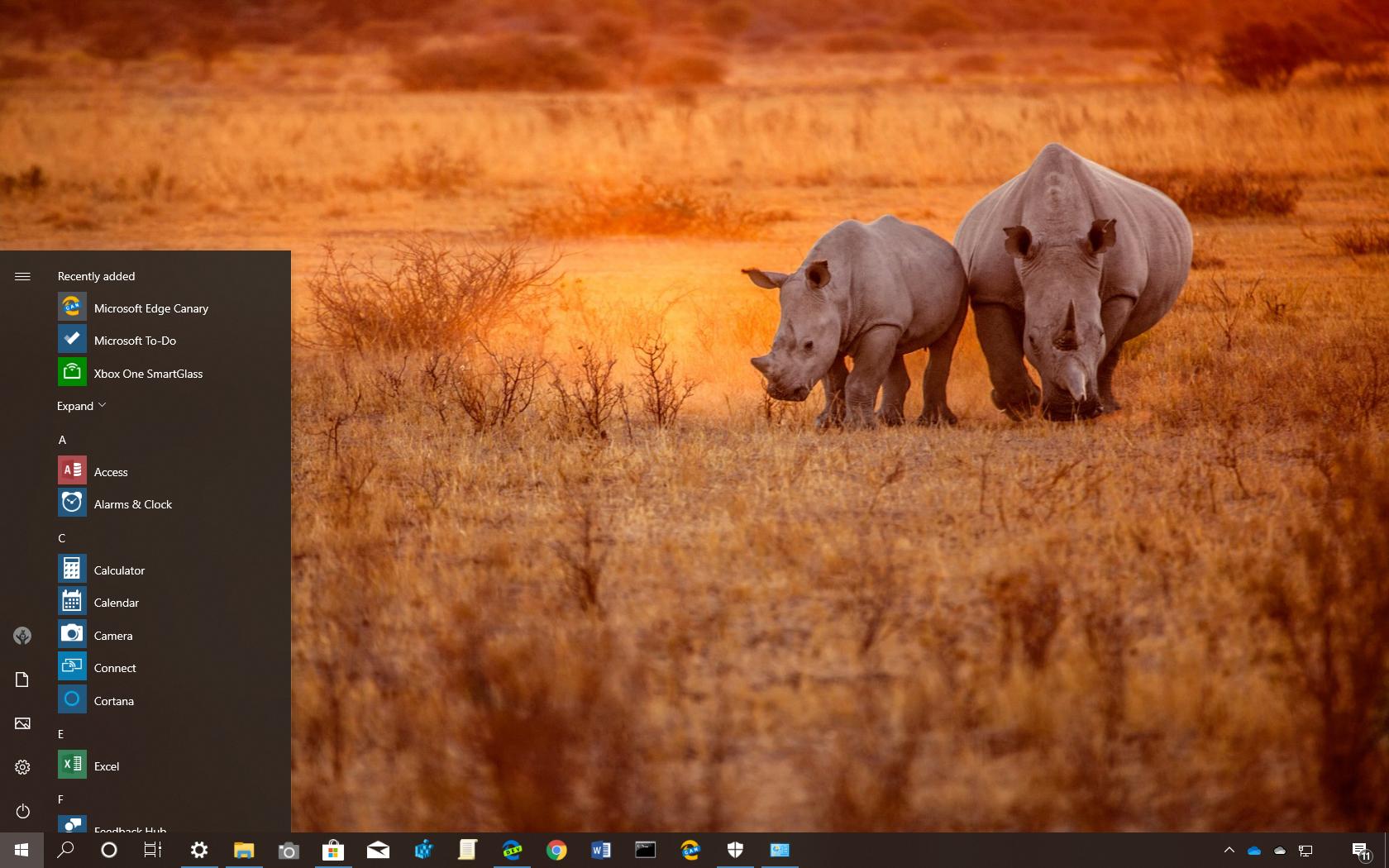Click the Power icon in the Start menu
Screen dimensions: 1389x868
coord(22,811)
